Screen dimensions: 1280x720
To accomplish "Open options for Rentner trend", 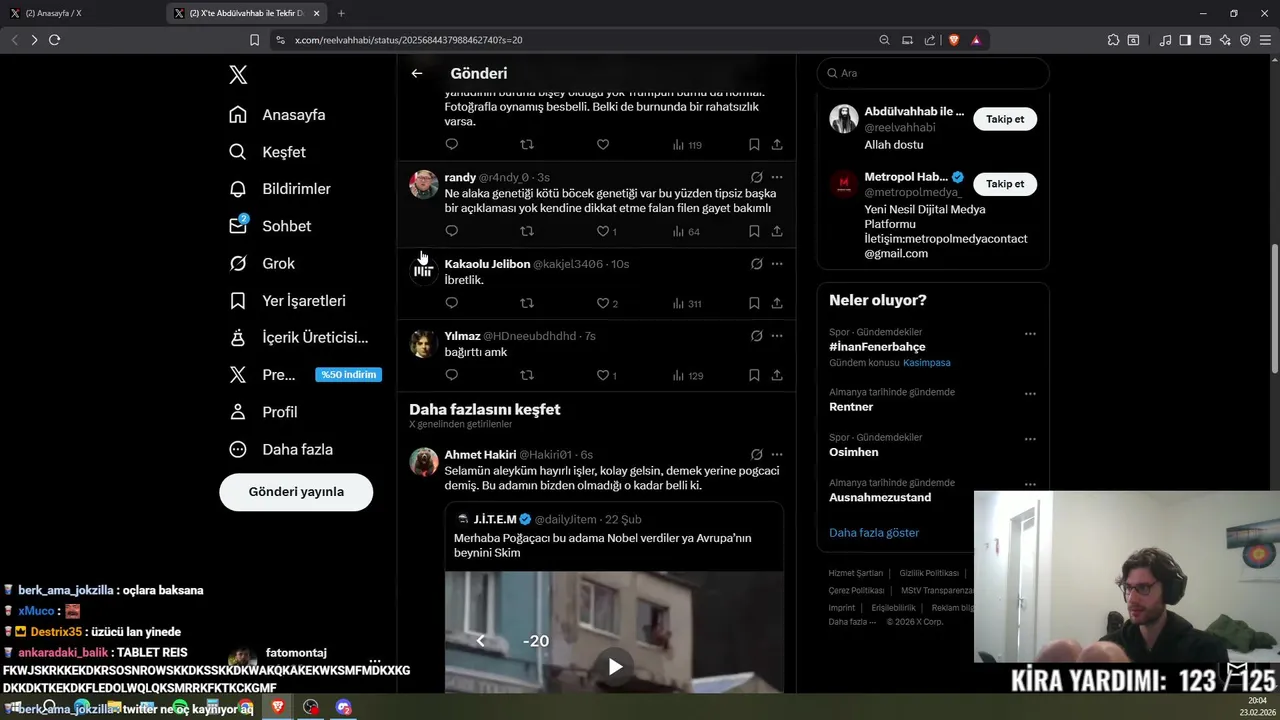I will pyautogui.click(x=1030, y=393).
